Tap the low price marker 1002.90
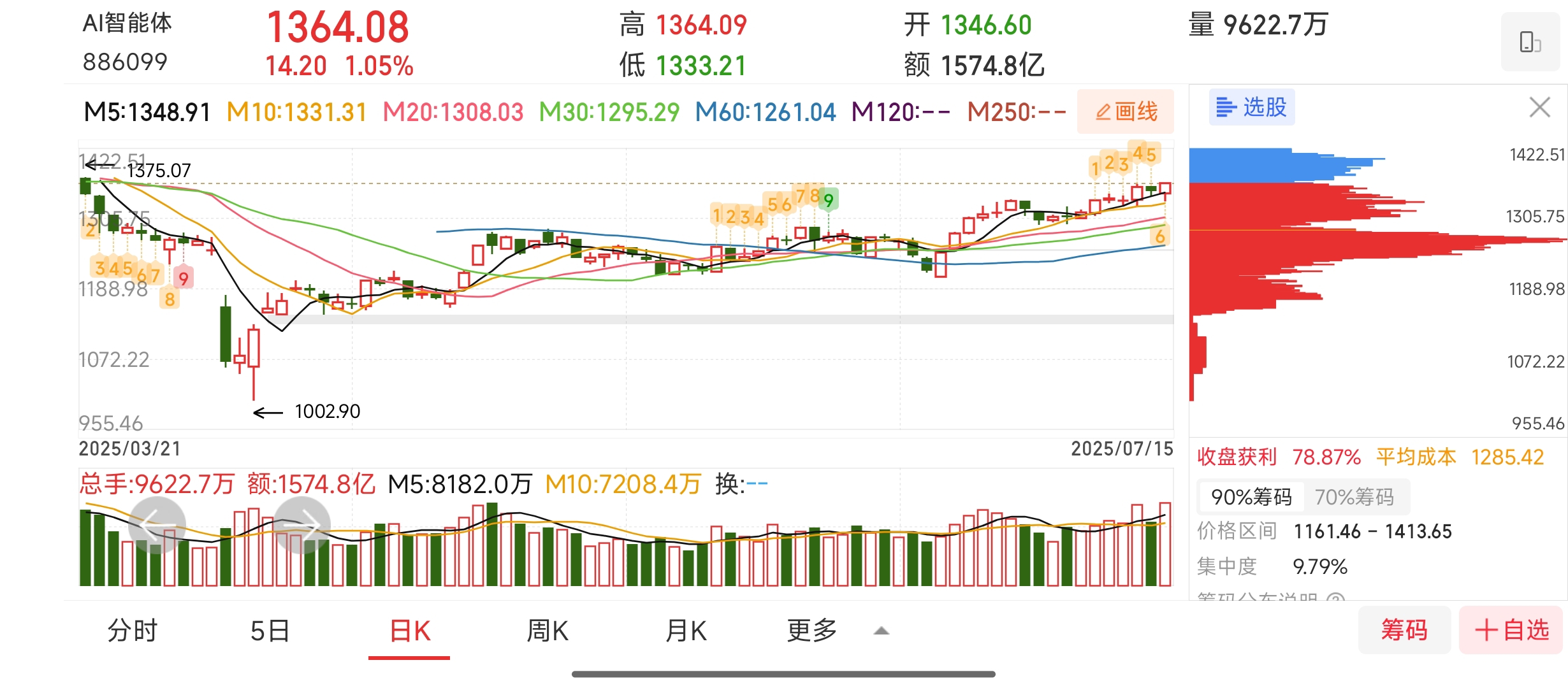 [327, 412]
